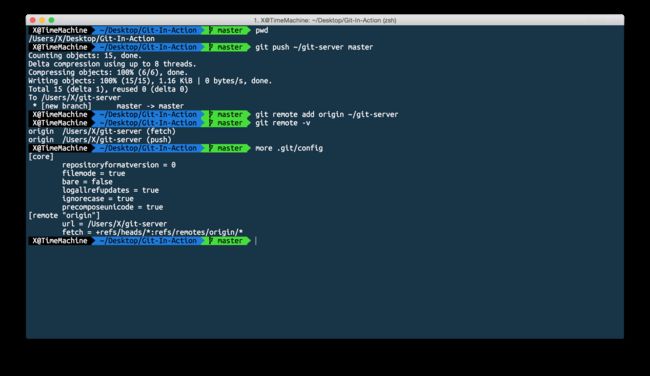Click the '[remote "origin"]' section header
This screenshot has width=650, height=376.
tap(64, 216)
